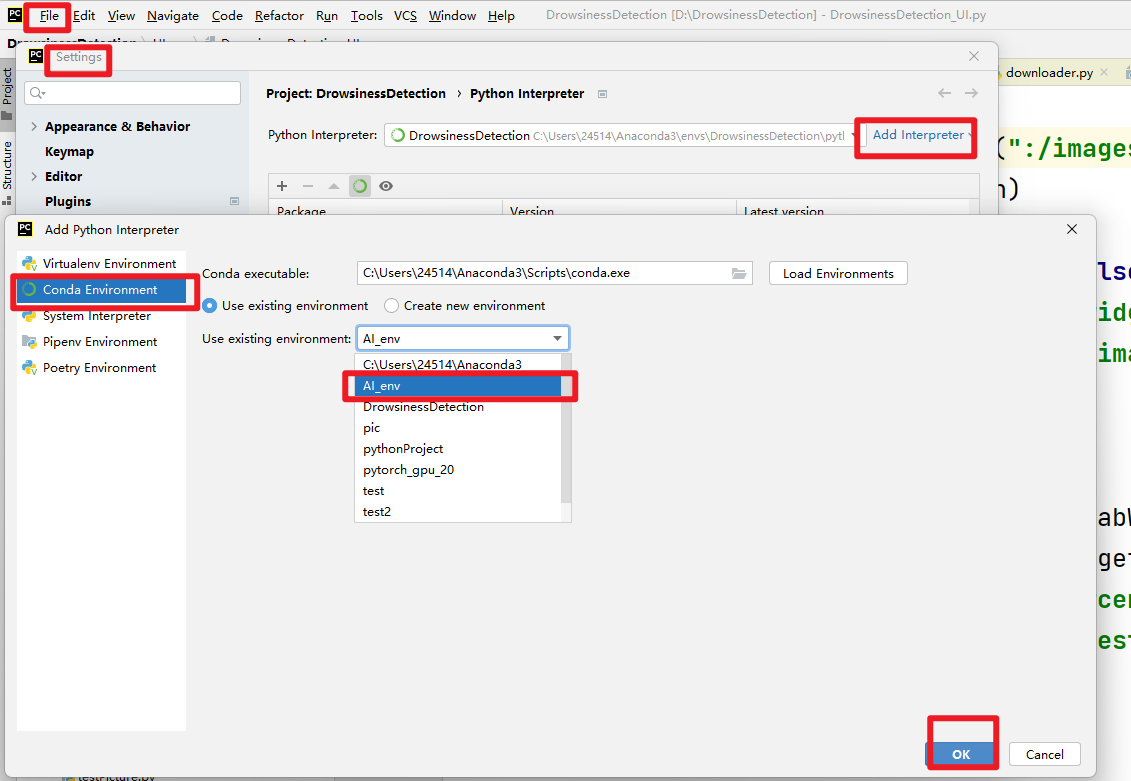Open the Refactor menu
The width and height of the screenshot is (1131, 781).
[x=278, y=15]
